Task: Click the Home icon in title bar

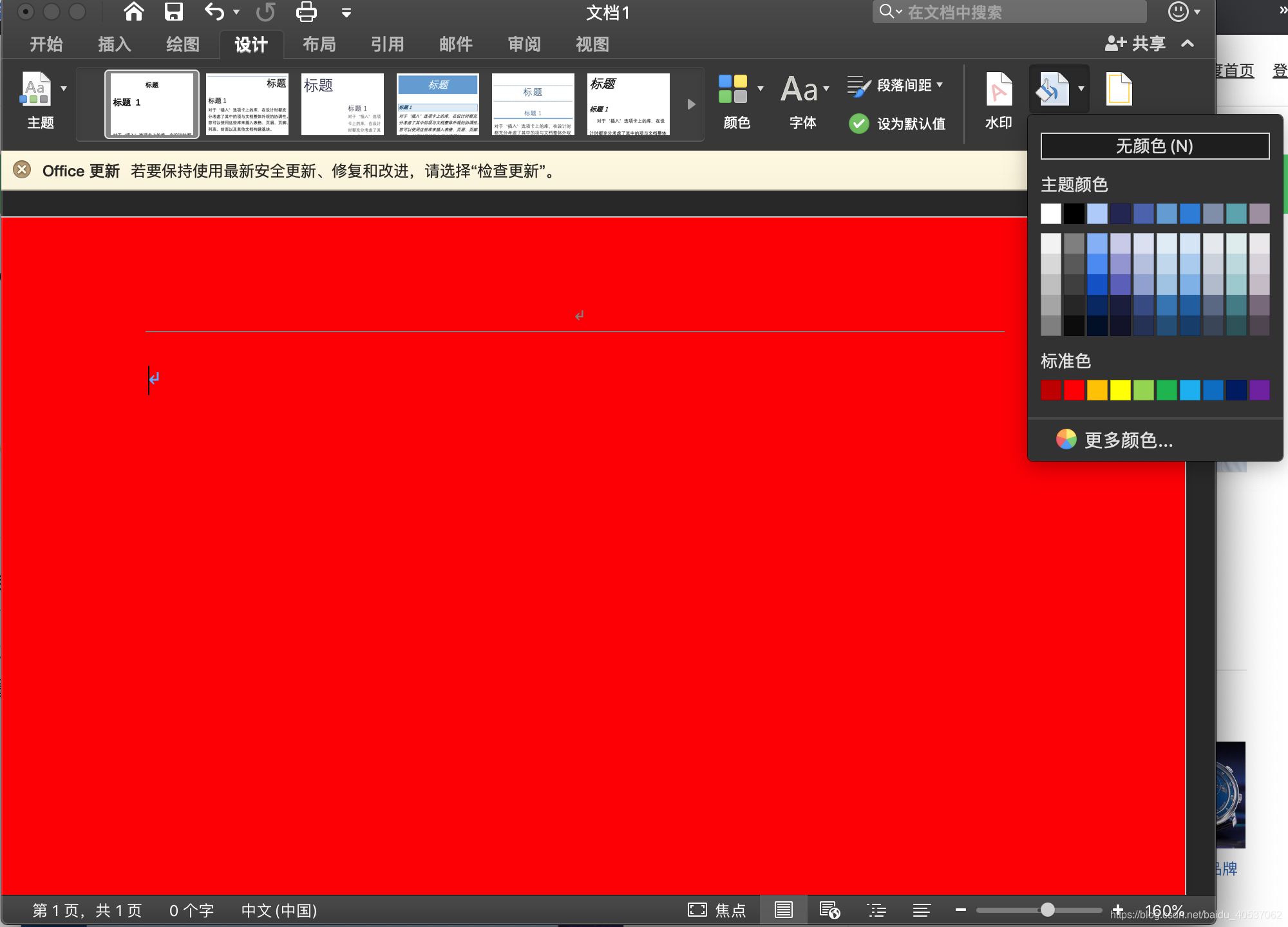Action: point(134,12)
